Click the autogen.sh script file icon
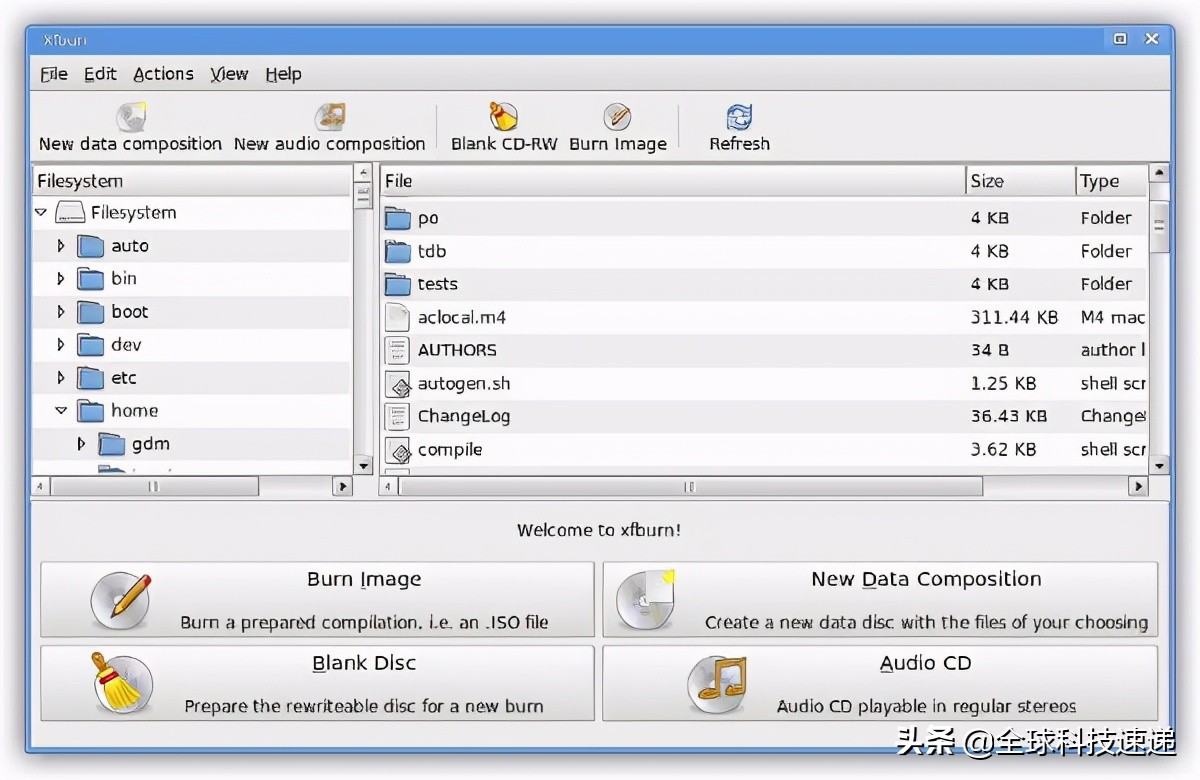Image resolution: width=1200 pixels, height=780 pixels. pyautogui.click(x=398, y=383)
